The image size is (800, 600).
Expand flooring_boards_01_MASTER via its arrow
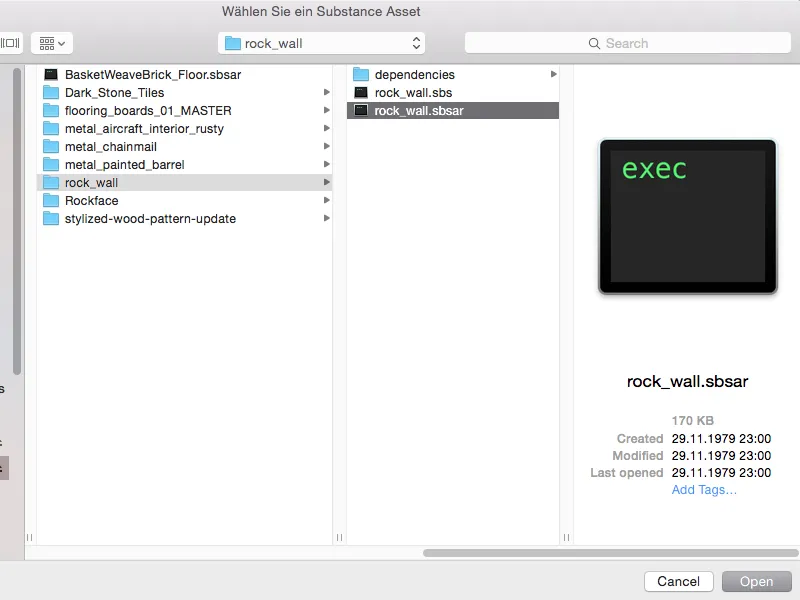pyautogui.click(x=327, y=110)
